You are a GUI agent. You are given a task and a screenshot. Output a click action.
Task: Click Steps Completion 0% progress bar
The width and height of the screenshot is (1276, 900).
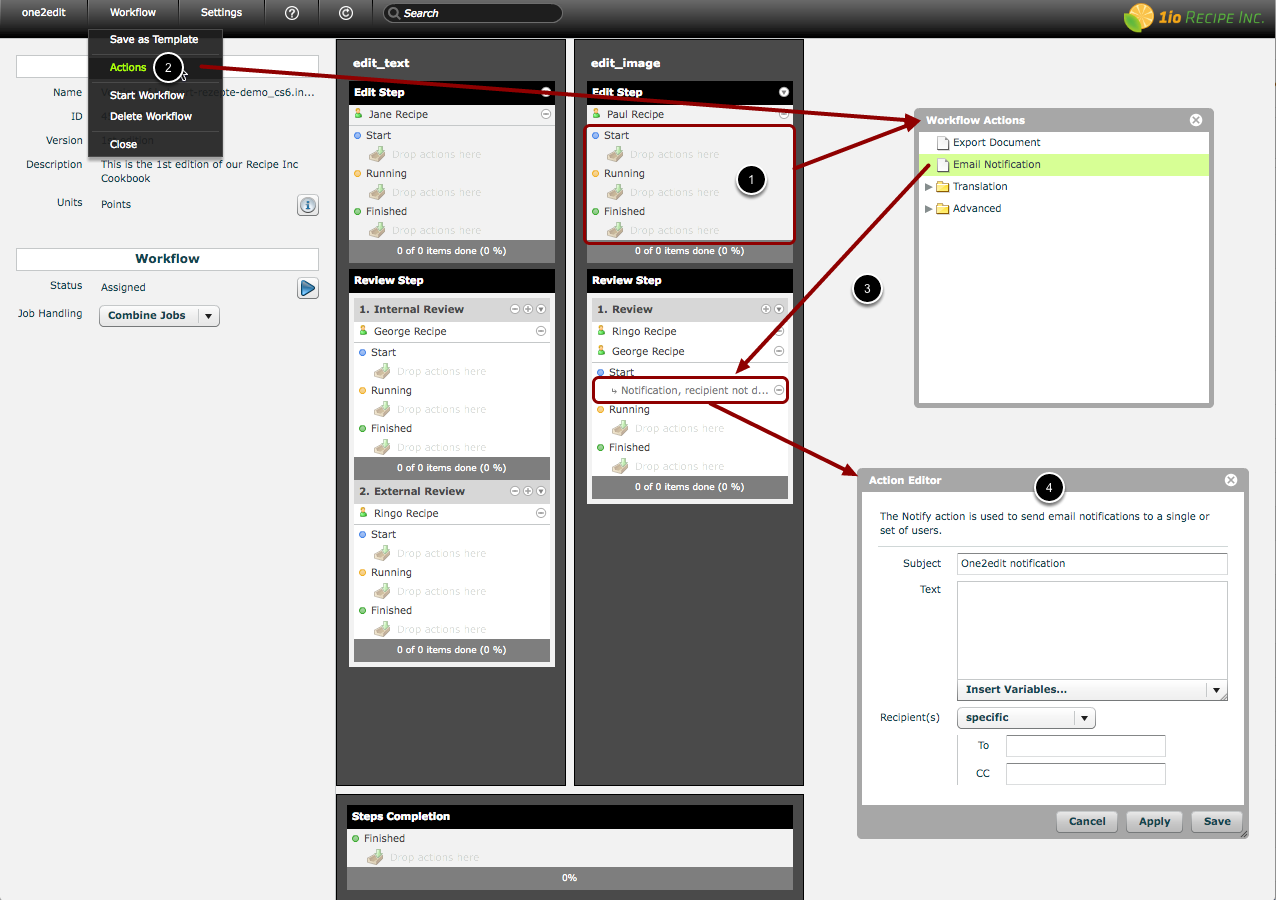[570, 878]
